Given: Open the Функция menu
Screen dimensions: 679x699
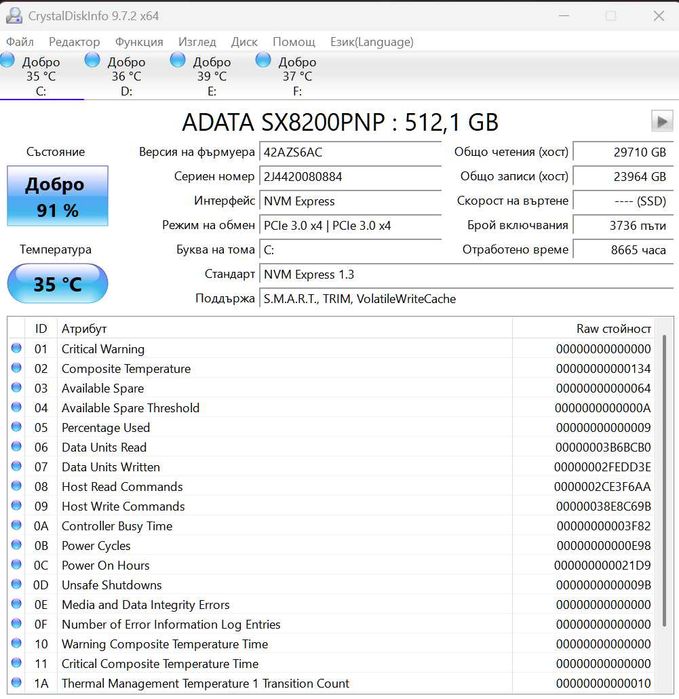Looking at the screenshot, I should point(139,42).
